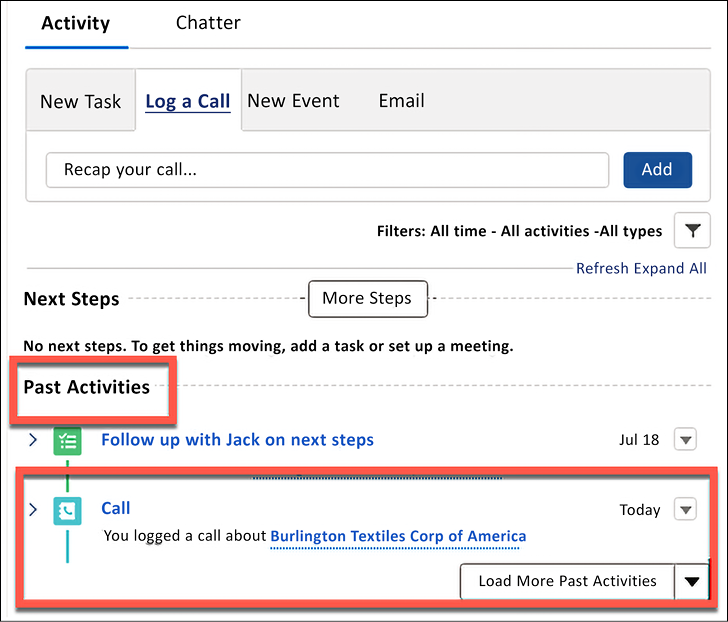Open the Jul 18 task's dropdown arrow
The image size is (728, 622).
[685, 439]
